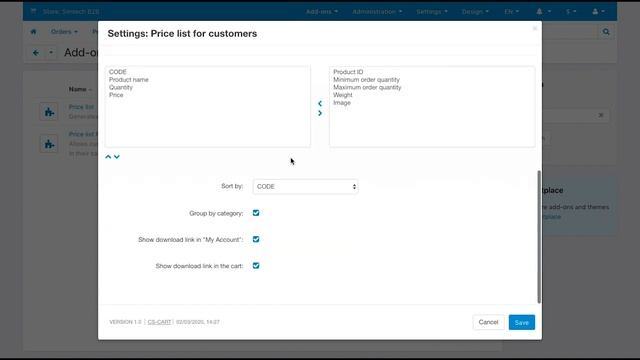Select Product name in left list

(x=129, y=80)
